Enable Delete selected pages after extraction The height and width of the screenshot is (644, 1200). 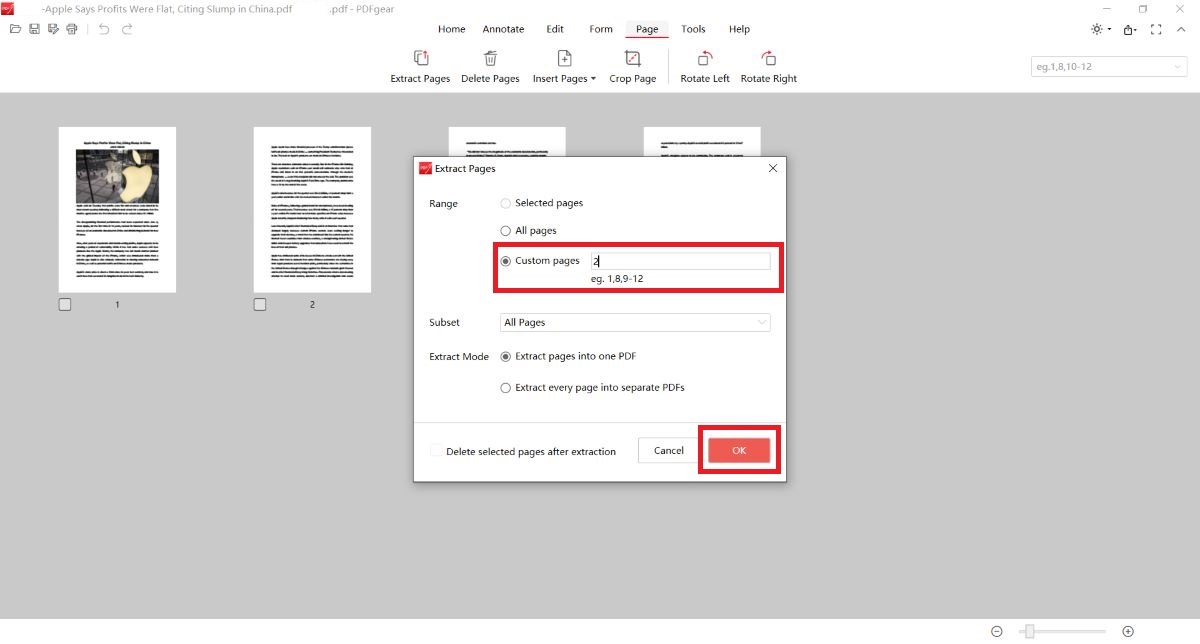pos(435,451)
